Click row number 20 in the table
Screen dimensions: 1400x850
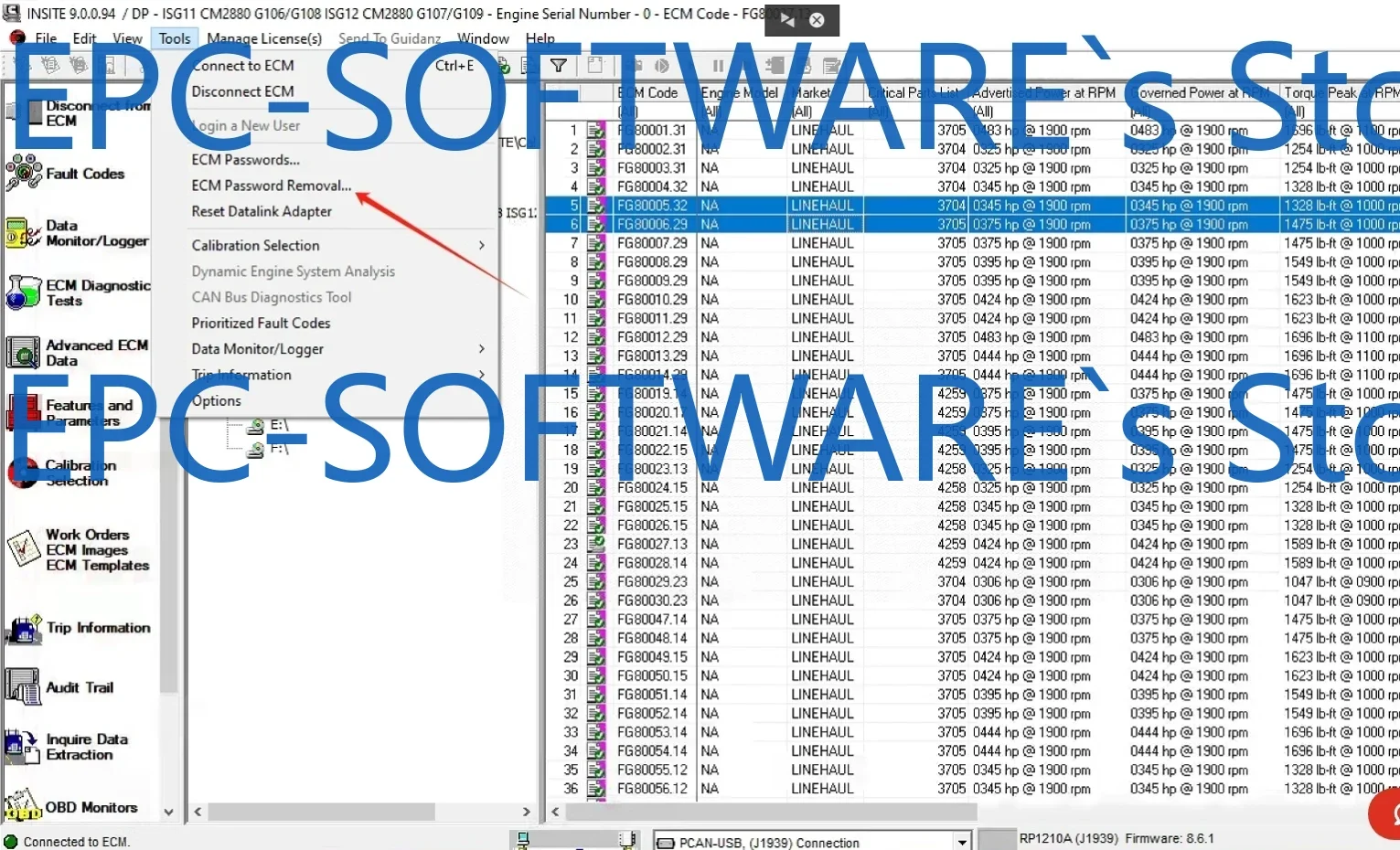[571, 488]
